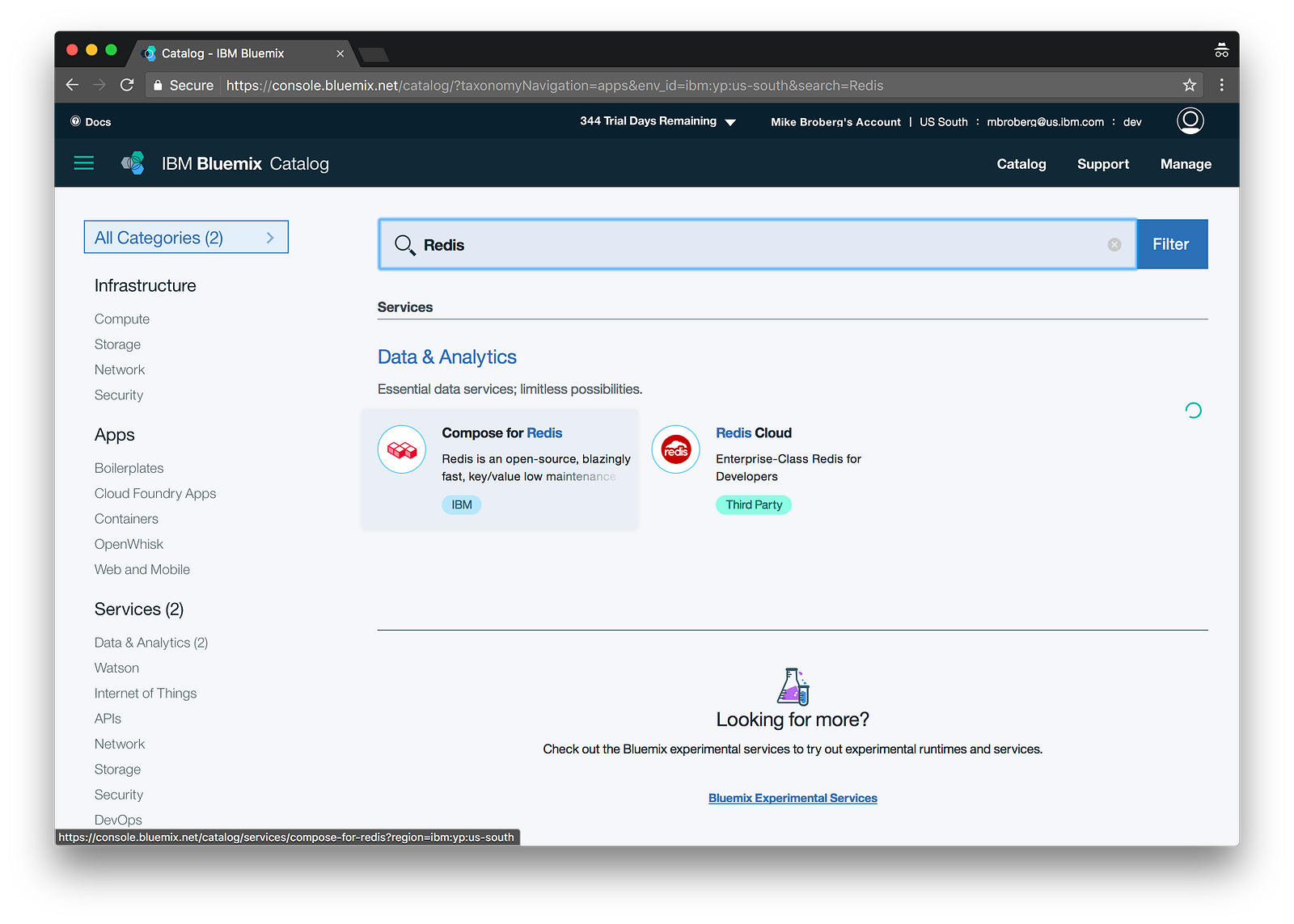Screen dimensions: 1294x924
Task: Select the Internet of Things category
Action: (x=146, y=694)
